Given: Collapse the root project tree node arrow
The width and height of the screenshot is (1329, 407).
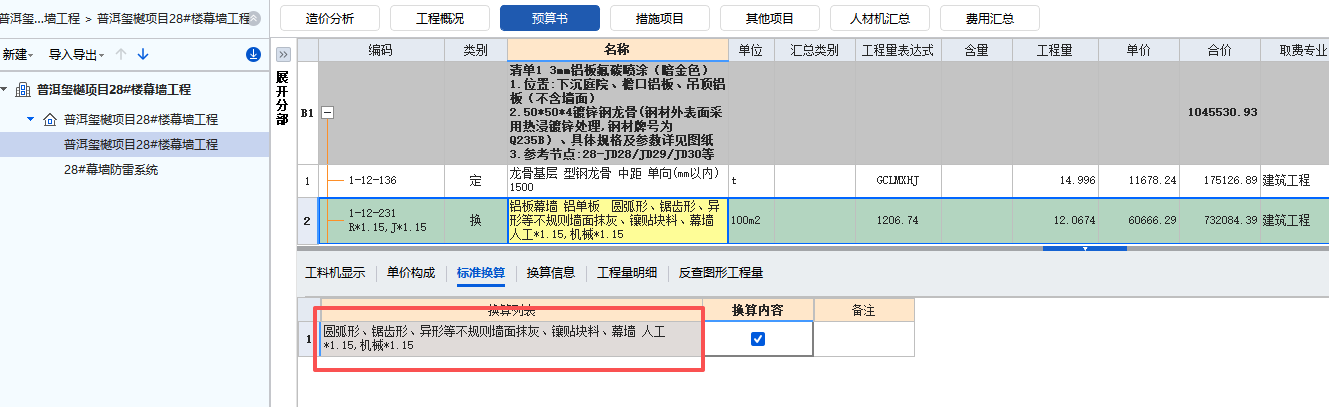Looking at the screenshot, I should point(5,89).
